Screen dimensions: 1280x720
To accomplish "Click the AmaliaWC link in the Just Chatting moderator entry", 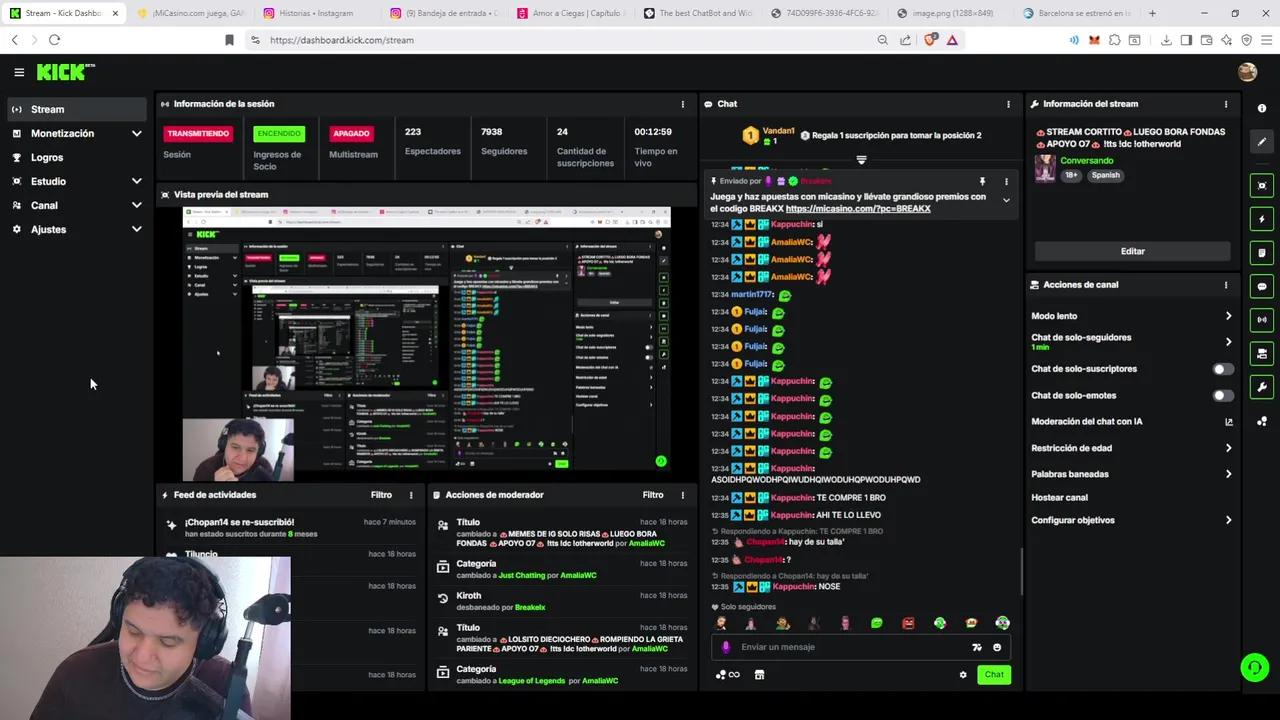I will (x=578, y=576).
